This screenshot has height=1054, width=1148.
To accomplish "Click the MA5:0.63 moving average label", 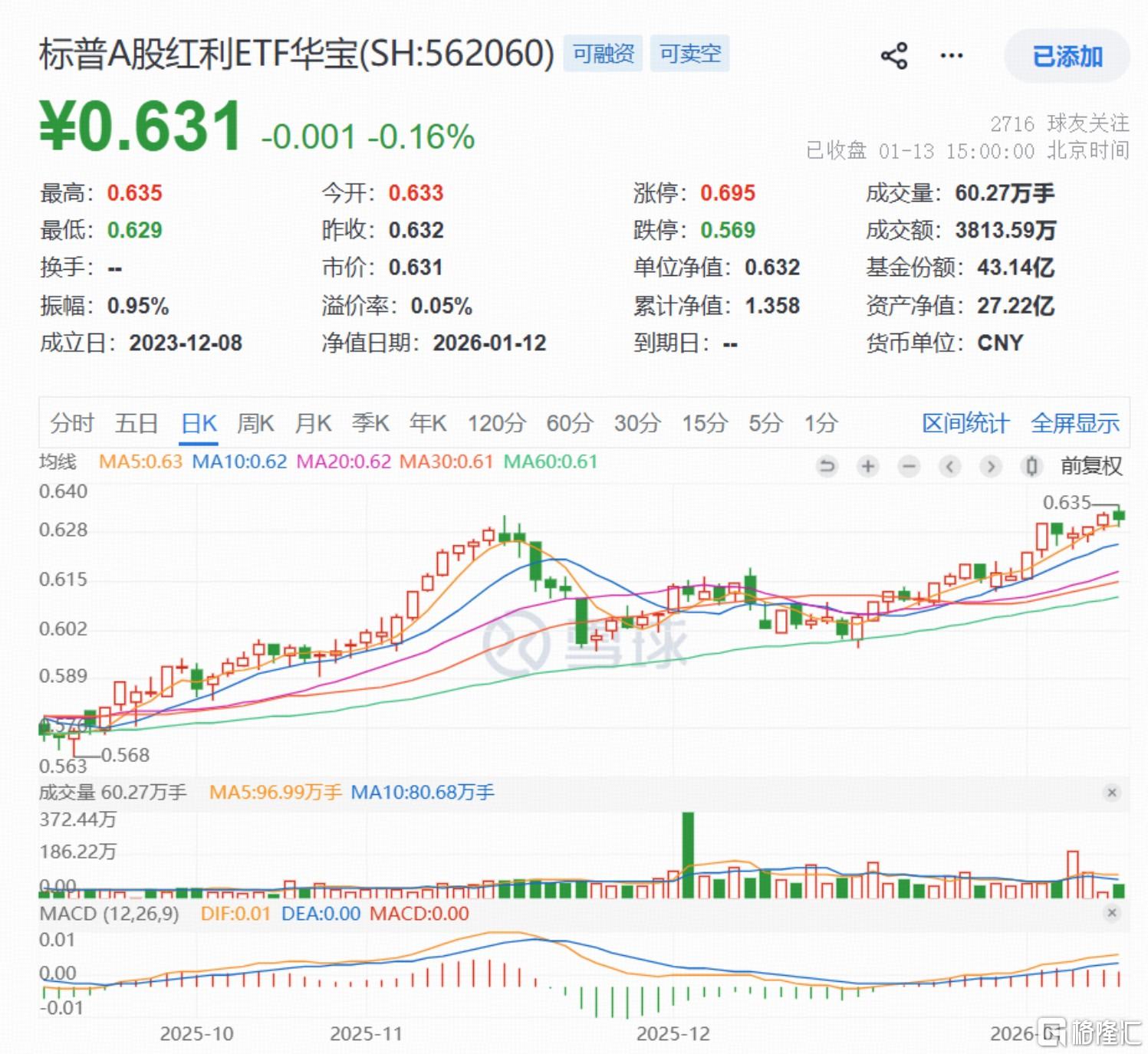I will pos(141,461).
